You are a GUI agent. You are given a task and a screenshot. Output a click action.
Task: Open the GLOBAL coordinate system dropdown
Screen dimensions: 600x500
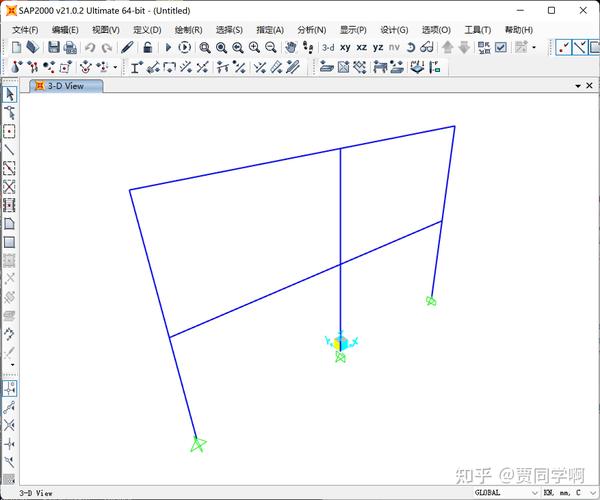(506, 492)
